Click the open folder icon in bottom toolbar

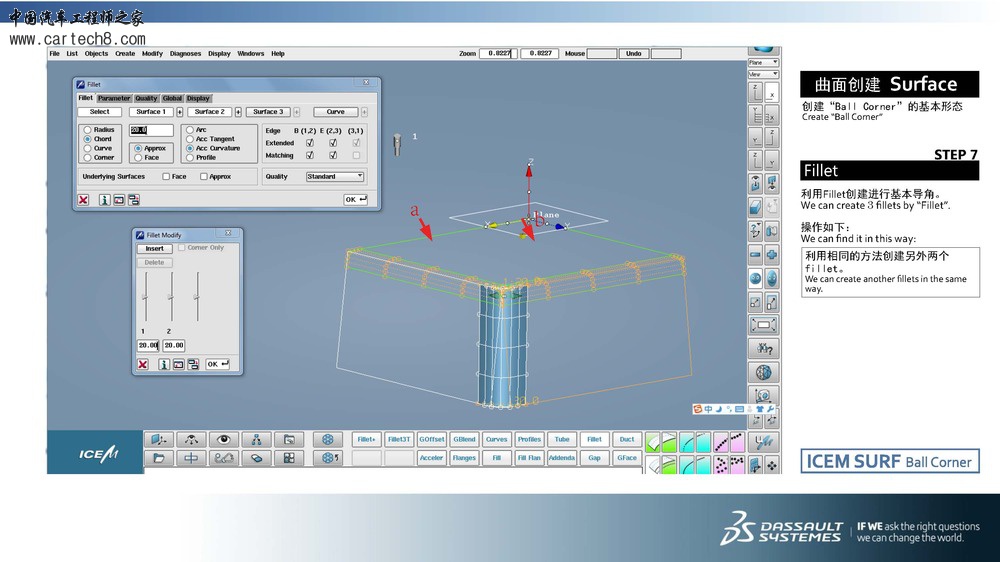[157, 458]
